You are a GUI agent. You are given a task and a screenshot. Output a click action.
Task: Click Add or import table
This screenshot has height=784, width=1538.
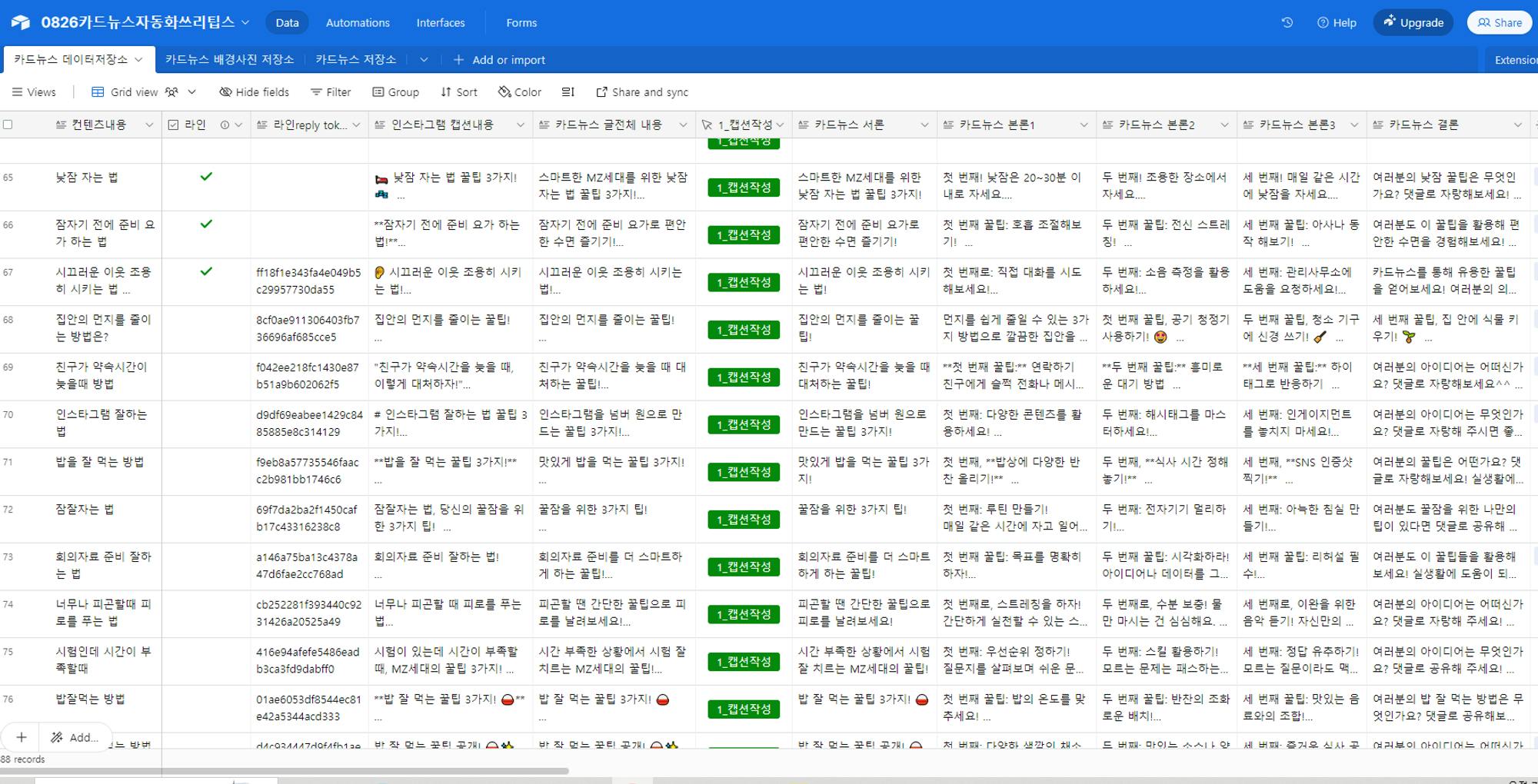click(499, 60)
